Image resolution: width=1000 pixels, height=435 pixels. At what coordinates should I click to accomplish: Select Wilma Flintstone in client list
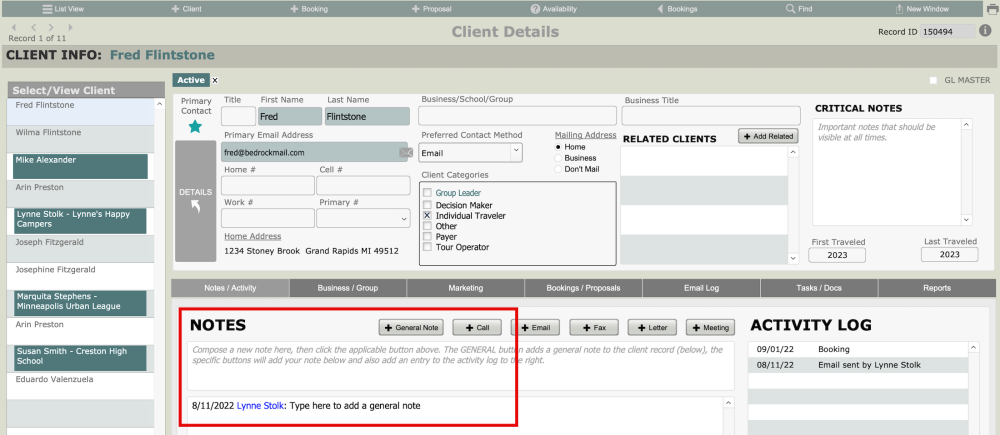tap(81, 138)
